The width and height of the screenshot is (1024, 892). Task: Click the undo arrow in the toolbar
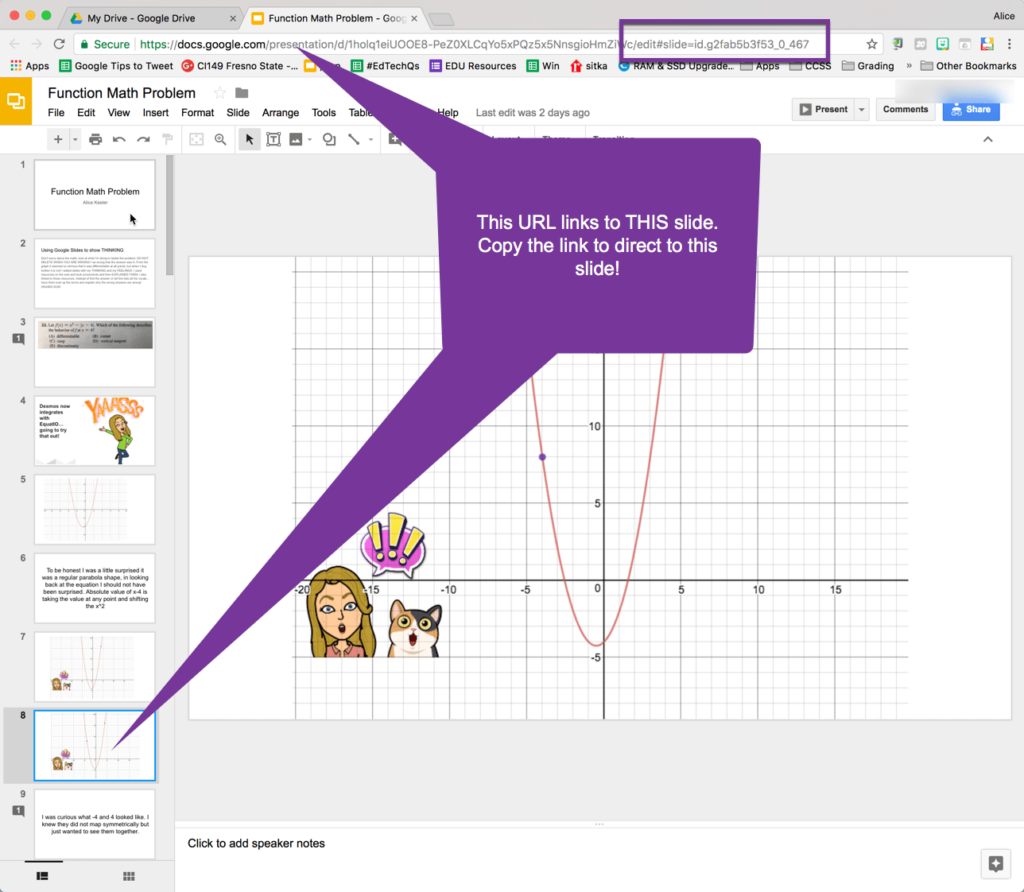pos(119,139)
